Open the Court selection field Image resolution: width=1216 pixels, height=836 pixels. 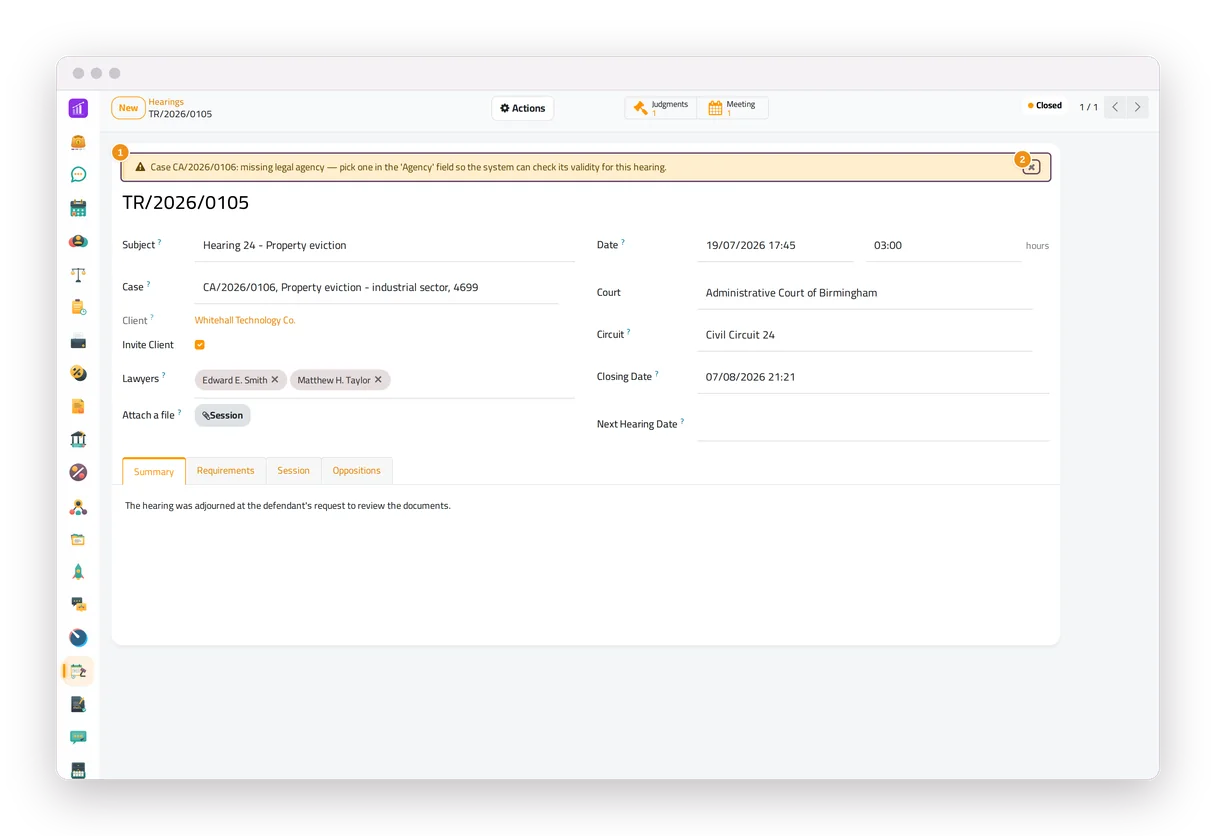tap(865, 293)
